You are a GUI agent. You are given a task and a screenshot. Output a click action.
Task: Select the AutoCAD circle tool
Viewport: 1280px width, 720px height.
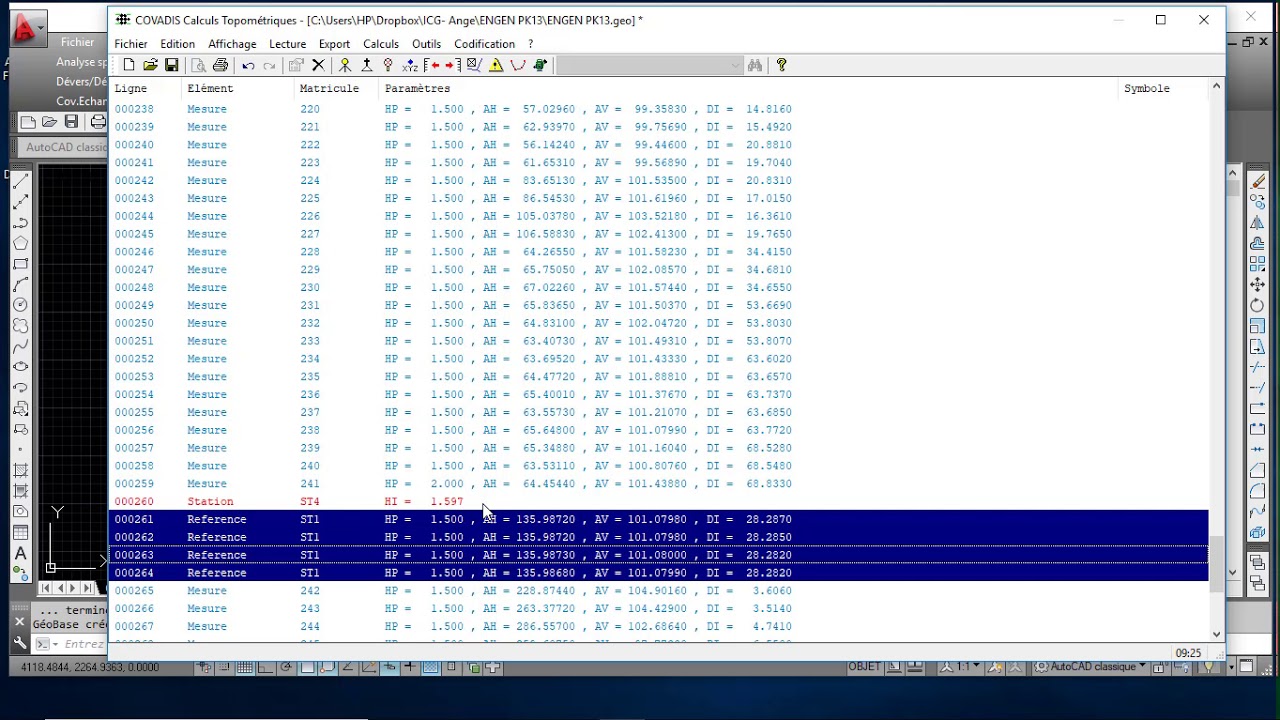point(20,305)
